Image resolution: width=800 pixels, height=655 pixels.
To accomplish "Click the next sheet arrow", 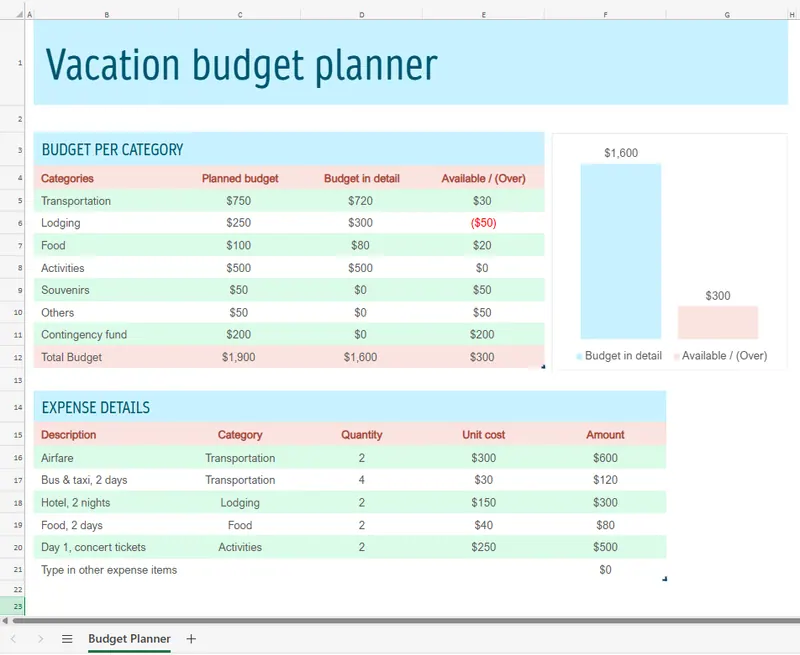I will click(x=40, y=639).
